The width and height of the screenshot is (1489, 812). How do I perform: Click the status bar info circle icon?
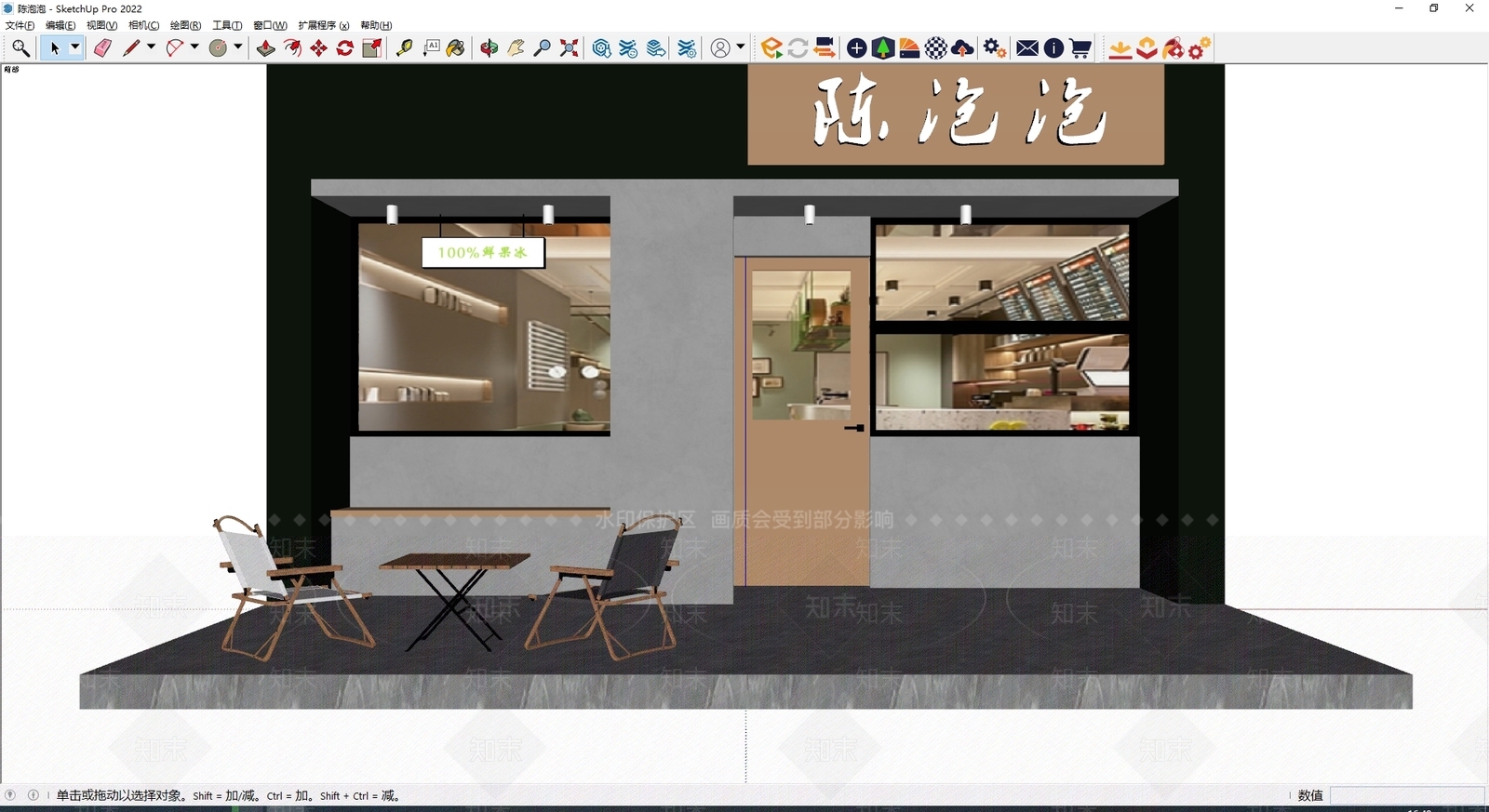click(34, 795)
